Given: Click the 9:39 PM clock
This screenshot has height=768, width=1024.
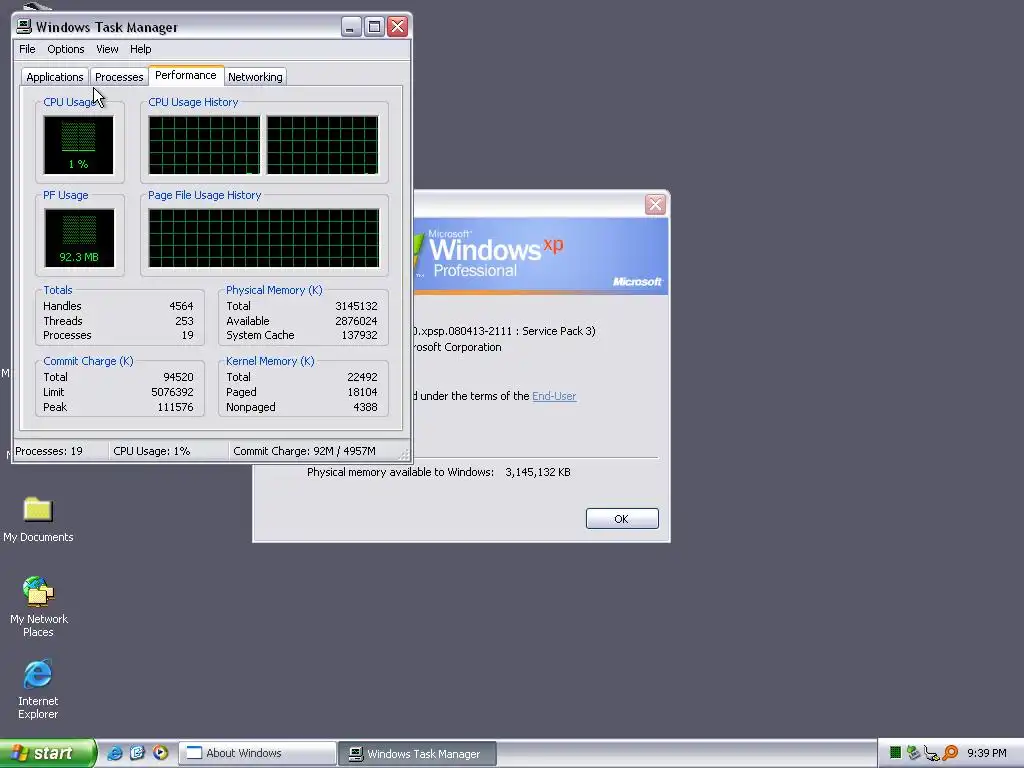Looking at the screenshot, I should tap(987, 753).
